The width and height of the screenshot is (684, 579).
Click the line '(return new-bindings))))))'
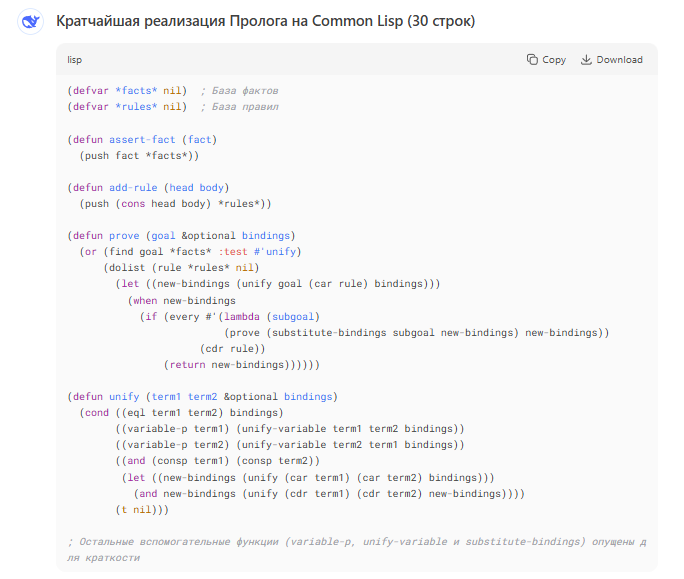242,365
